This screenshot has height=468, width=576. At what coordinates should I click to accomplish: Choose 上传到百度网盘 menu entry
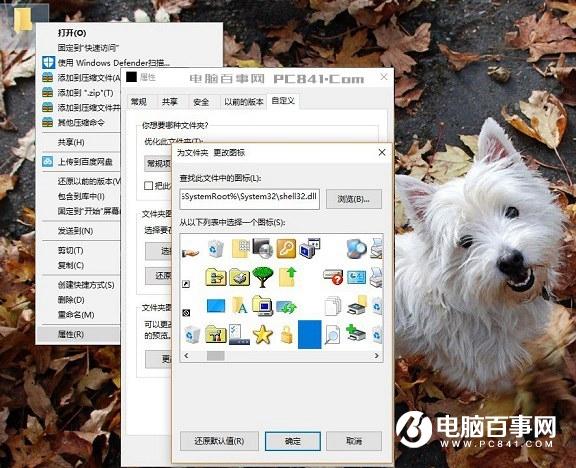85,162
